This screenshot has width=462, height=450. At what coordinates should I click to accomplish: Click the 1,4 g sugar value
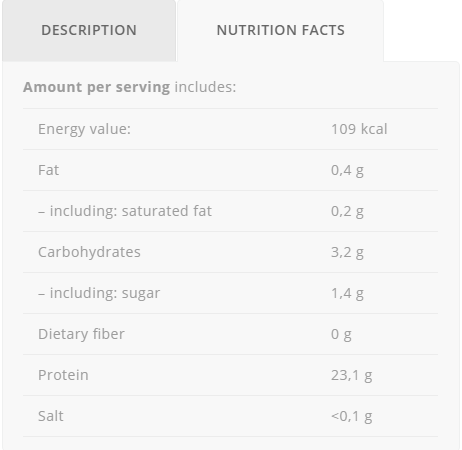(347, 293)
